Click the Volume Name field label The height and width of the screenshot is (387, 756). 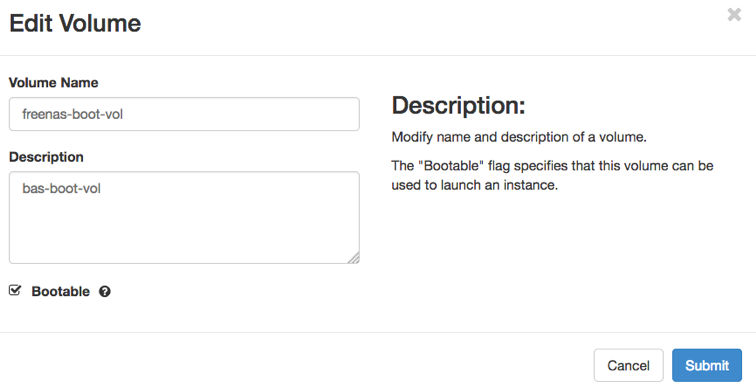(x=54, y=82)
